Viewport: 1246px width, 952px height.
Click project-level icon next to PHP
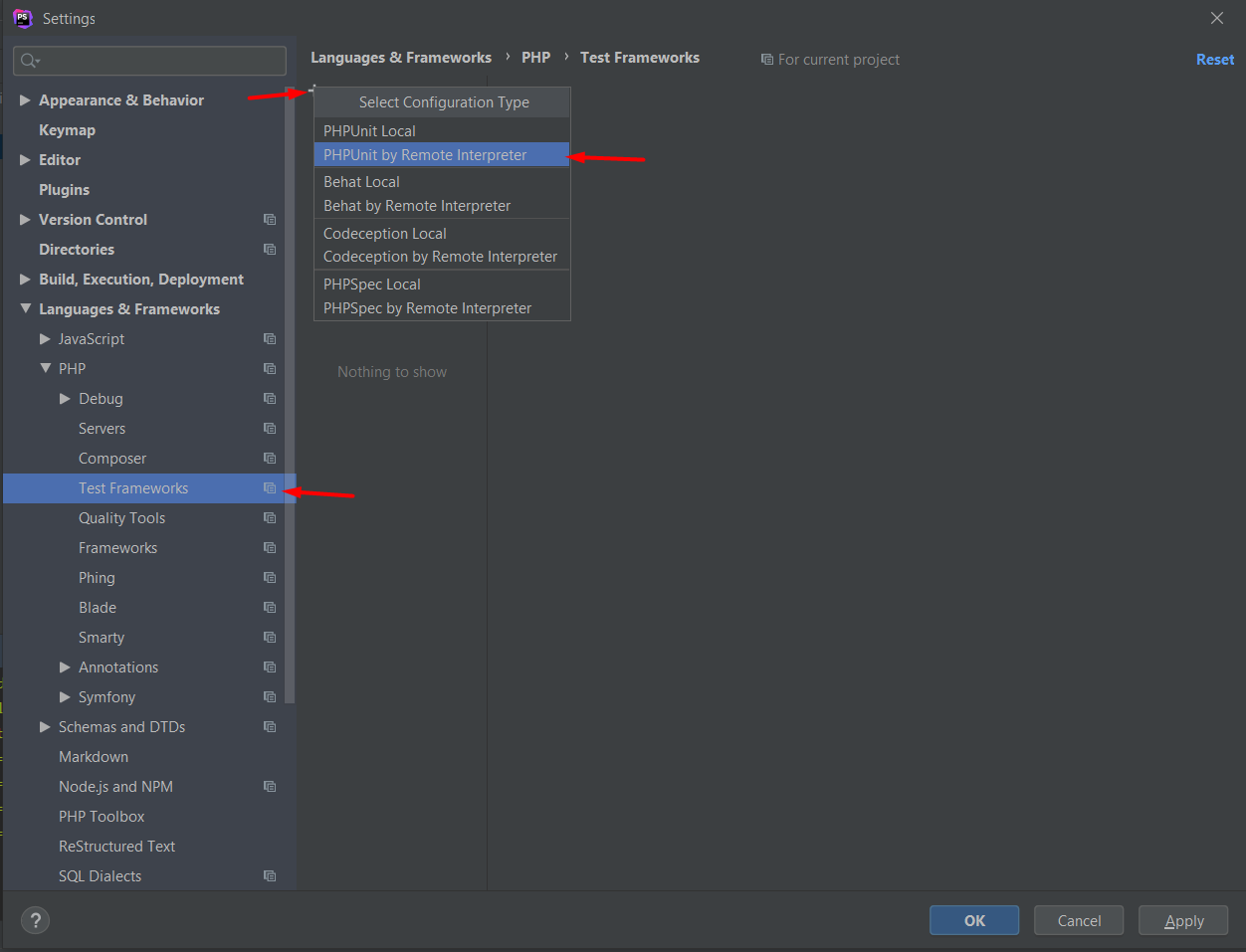tap(270, 368)
